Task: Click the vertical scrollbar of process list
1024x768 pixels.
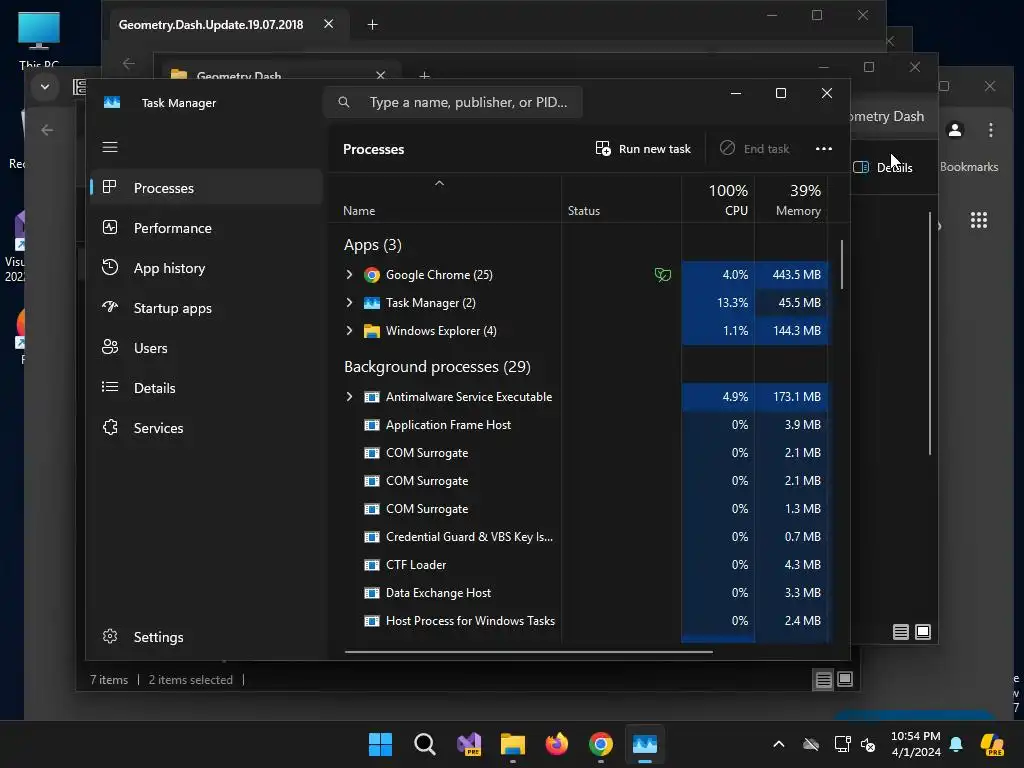Action: click(841, 264)
